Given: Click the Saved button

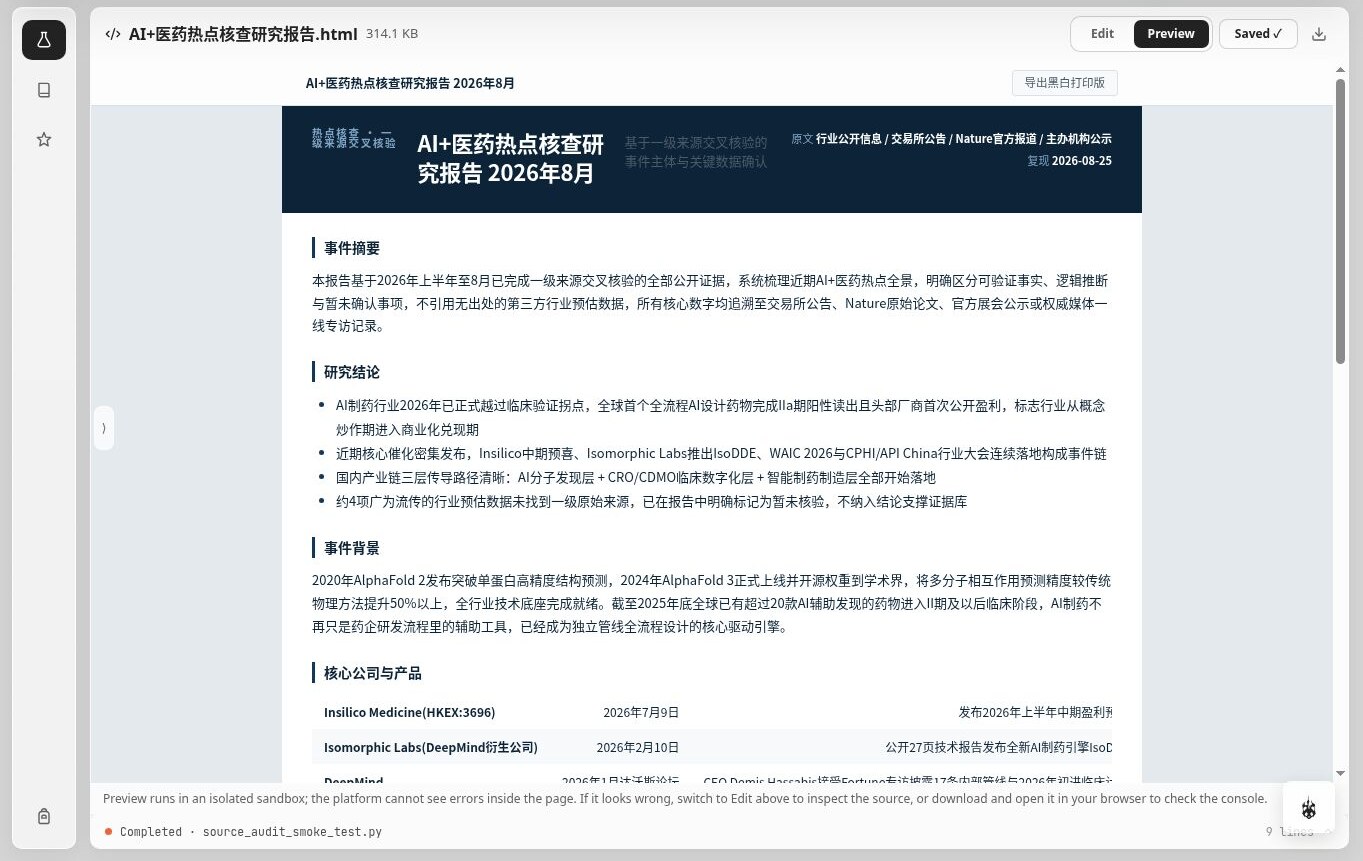Looking at the screenshot, I should 1258,34.
